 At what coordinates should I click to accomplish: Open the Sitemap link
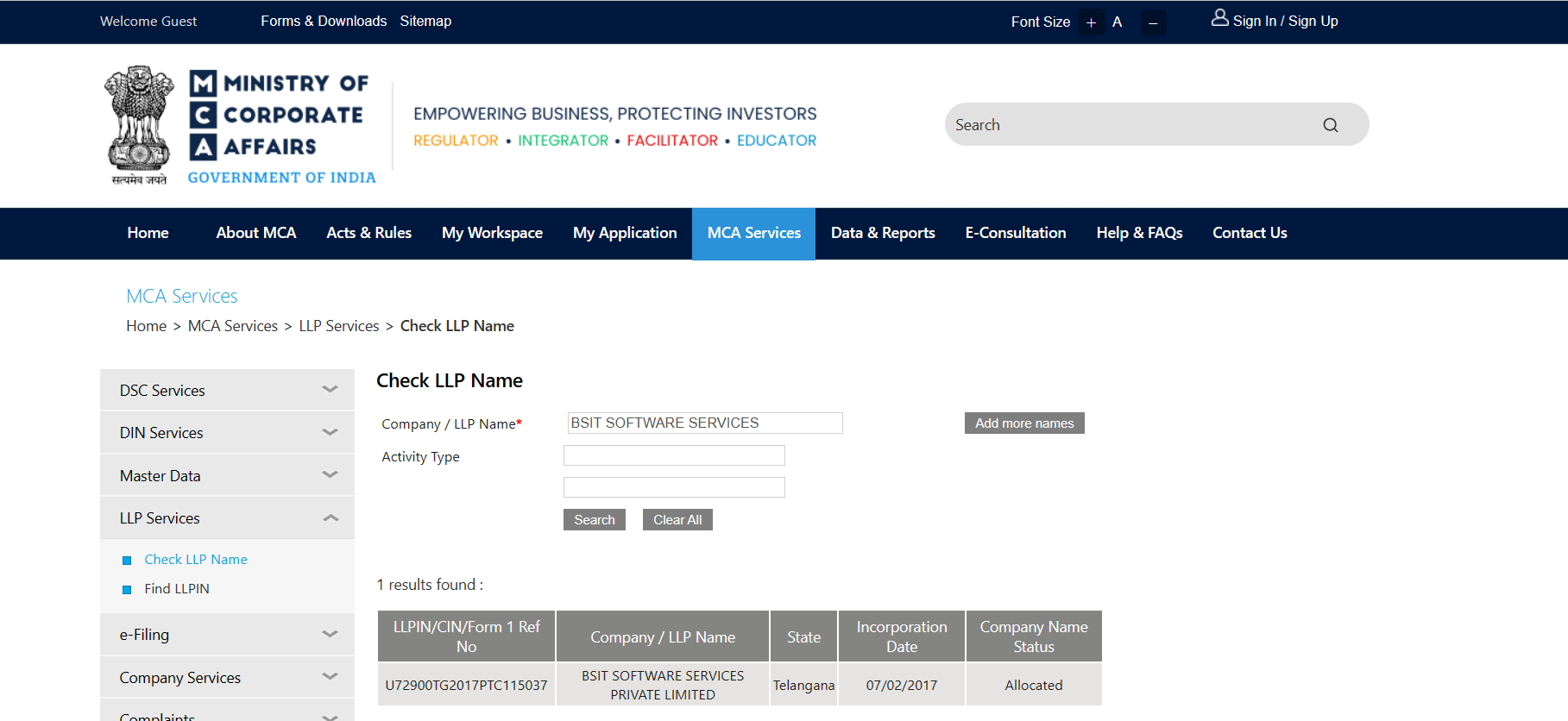[425, 21]
